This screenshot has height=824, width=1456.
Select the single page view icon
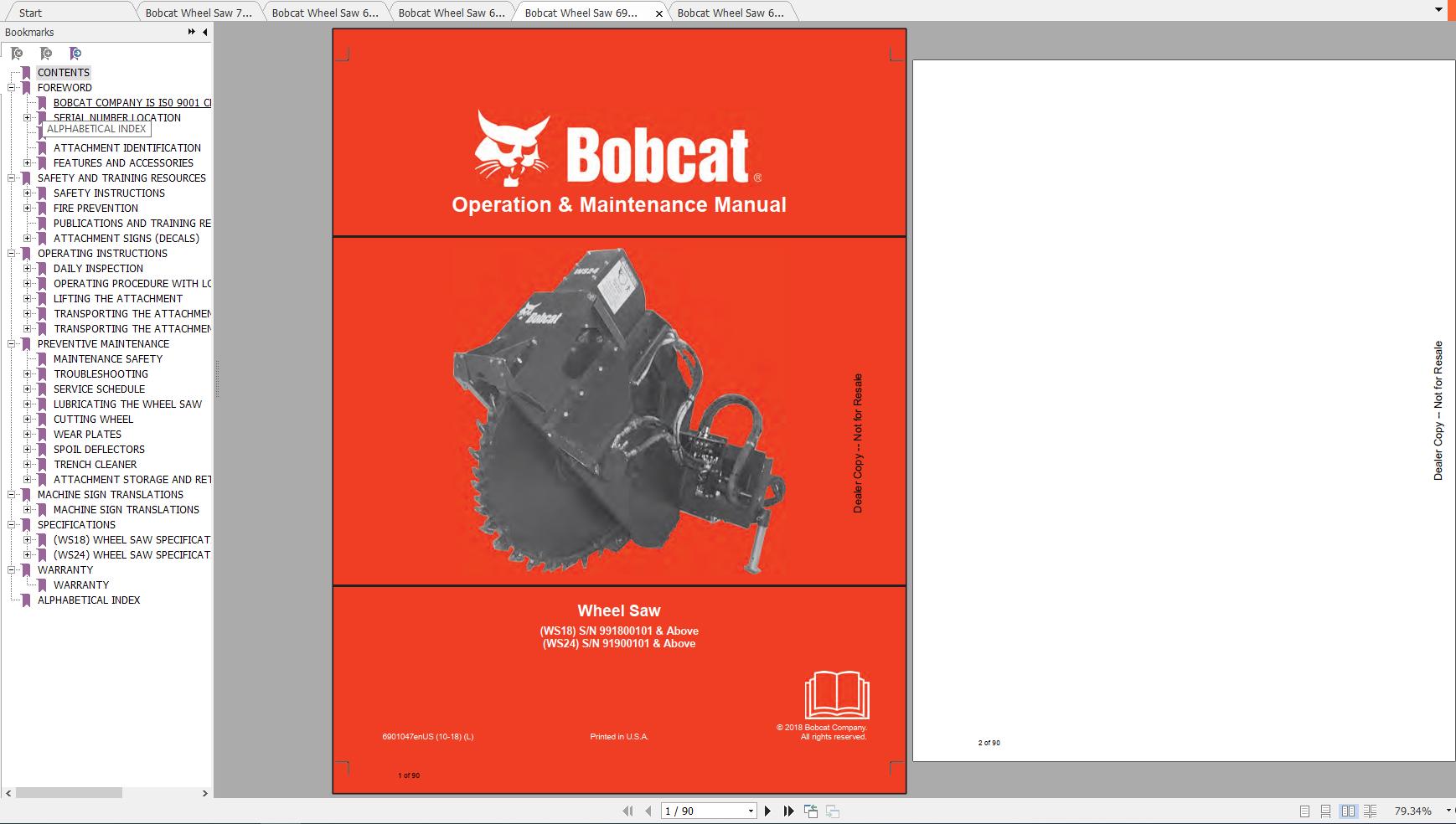coord(1304,811)
